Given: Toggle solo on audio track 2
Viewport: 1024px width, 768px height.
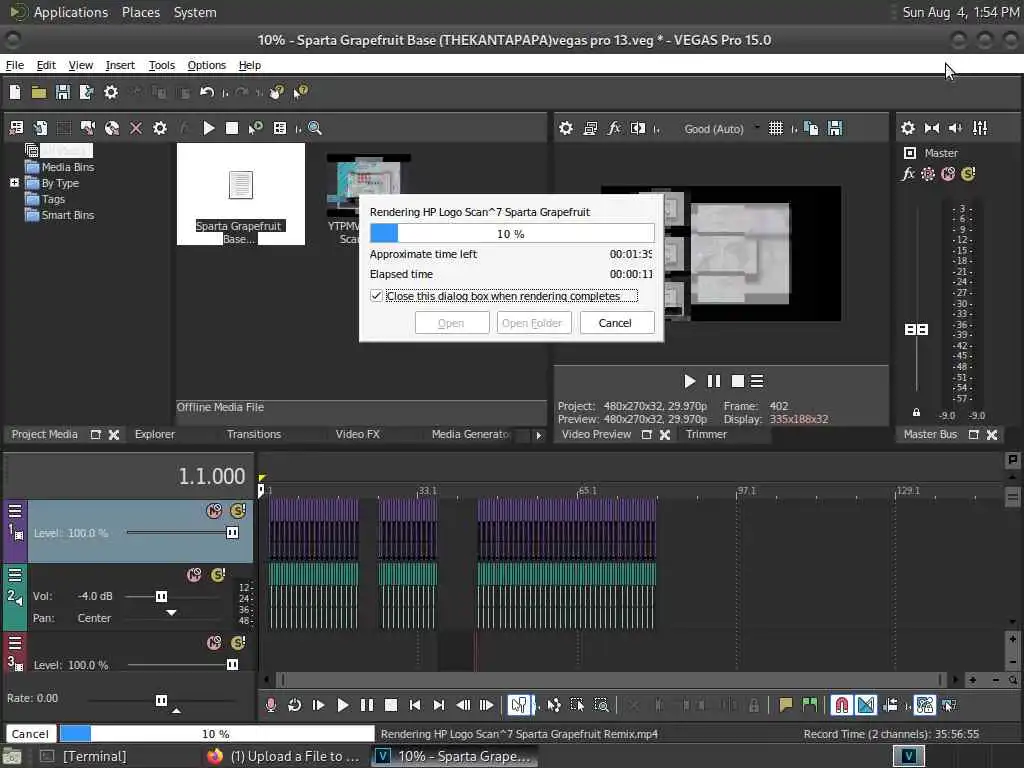Looking at the screenshot, I should tap(218, 575).
